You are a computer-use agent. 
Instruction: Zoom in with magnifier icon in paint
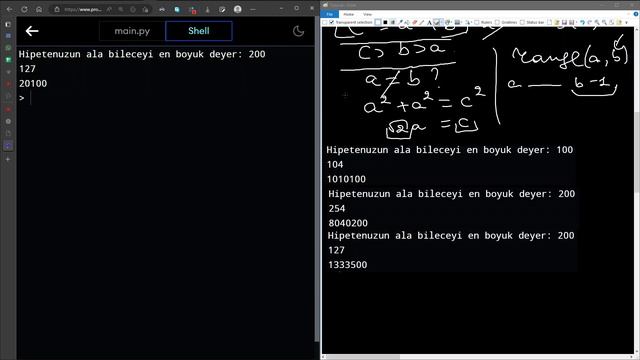point(597,22)
